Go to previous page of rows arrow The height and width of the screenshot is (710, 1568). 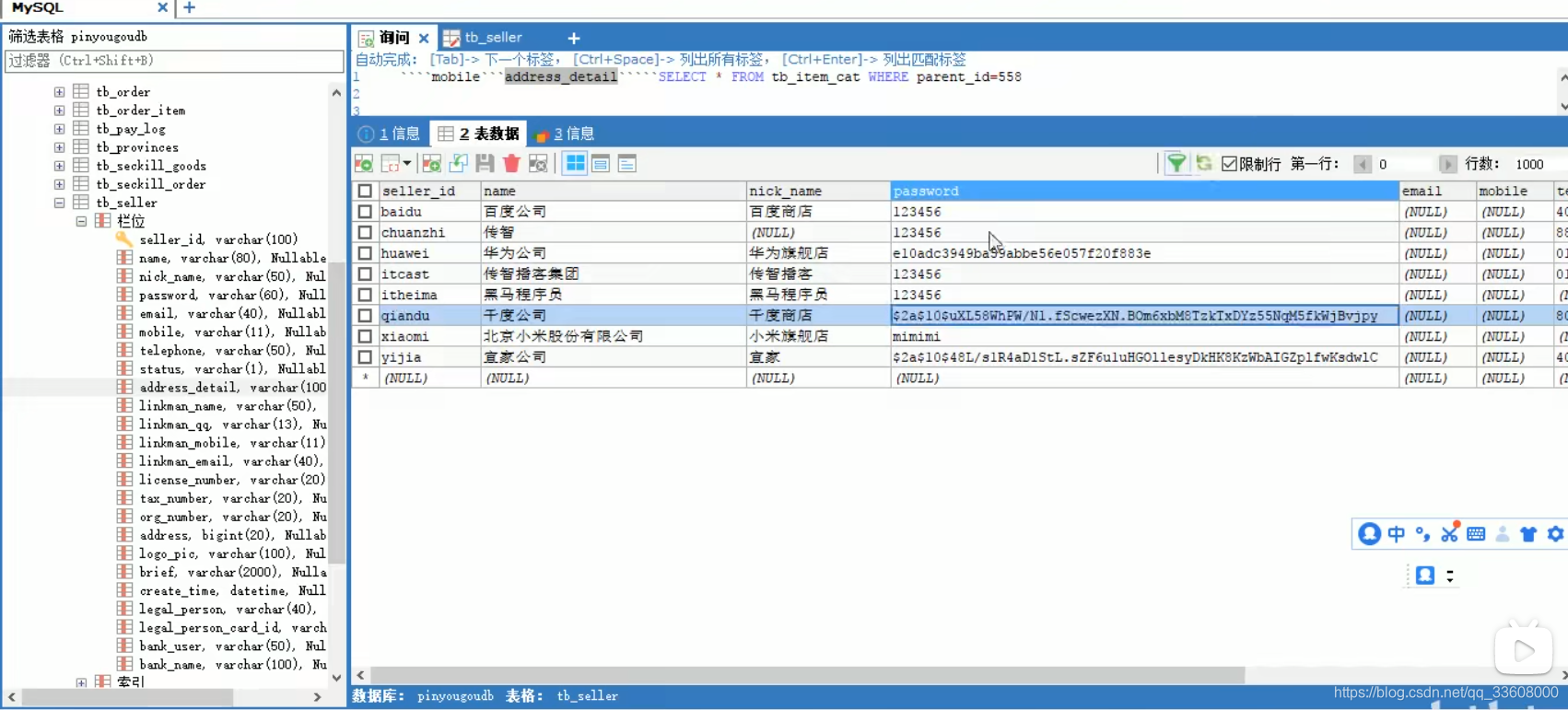pyautogui.click(x=1363, y=164)
